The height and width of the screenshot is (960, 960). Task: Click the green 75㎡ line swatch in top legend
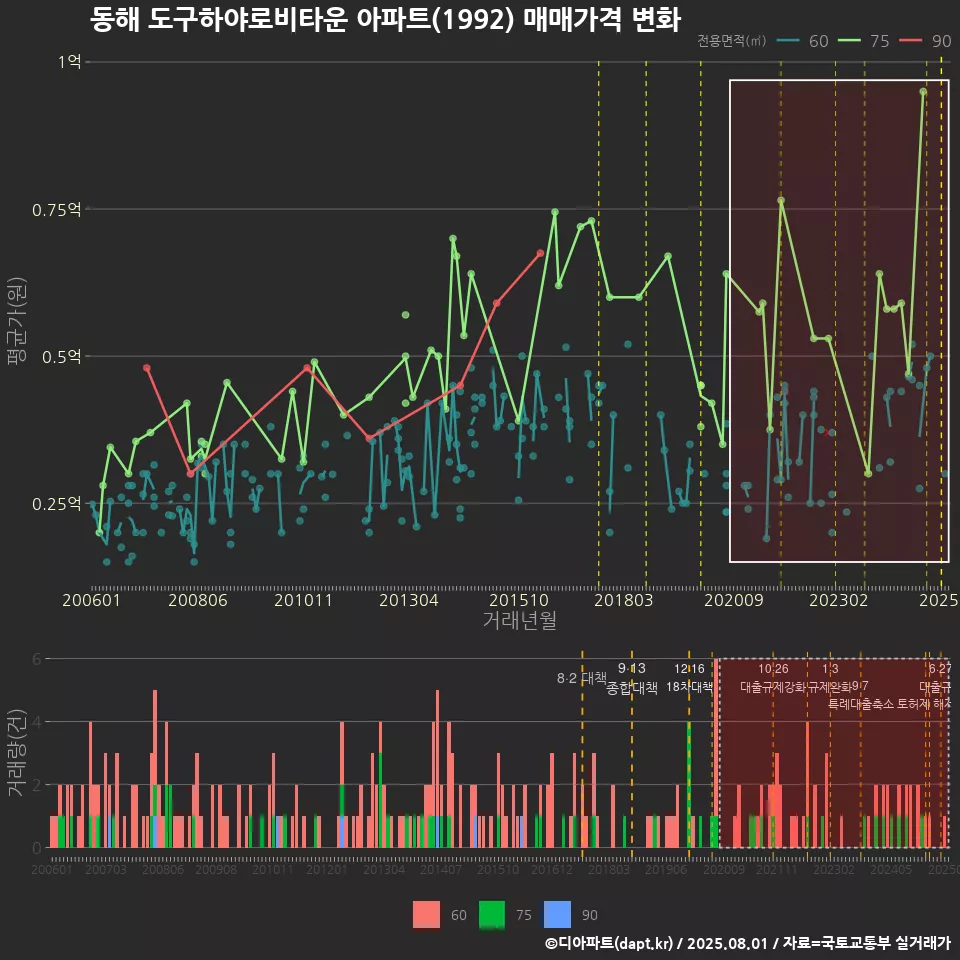tap(849, 41)
